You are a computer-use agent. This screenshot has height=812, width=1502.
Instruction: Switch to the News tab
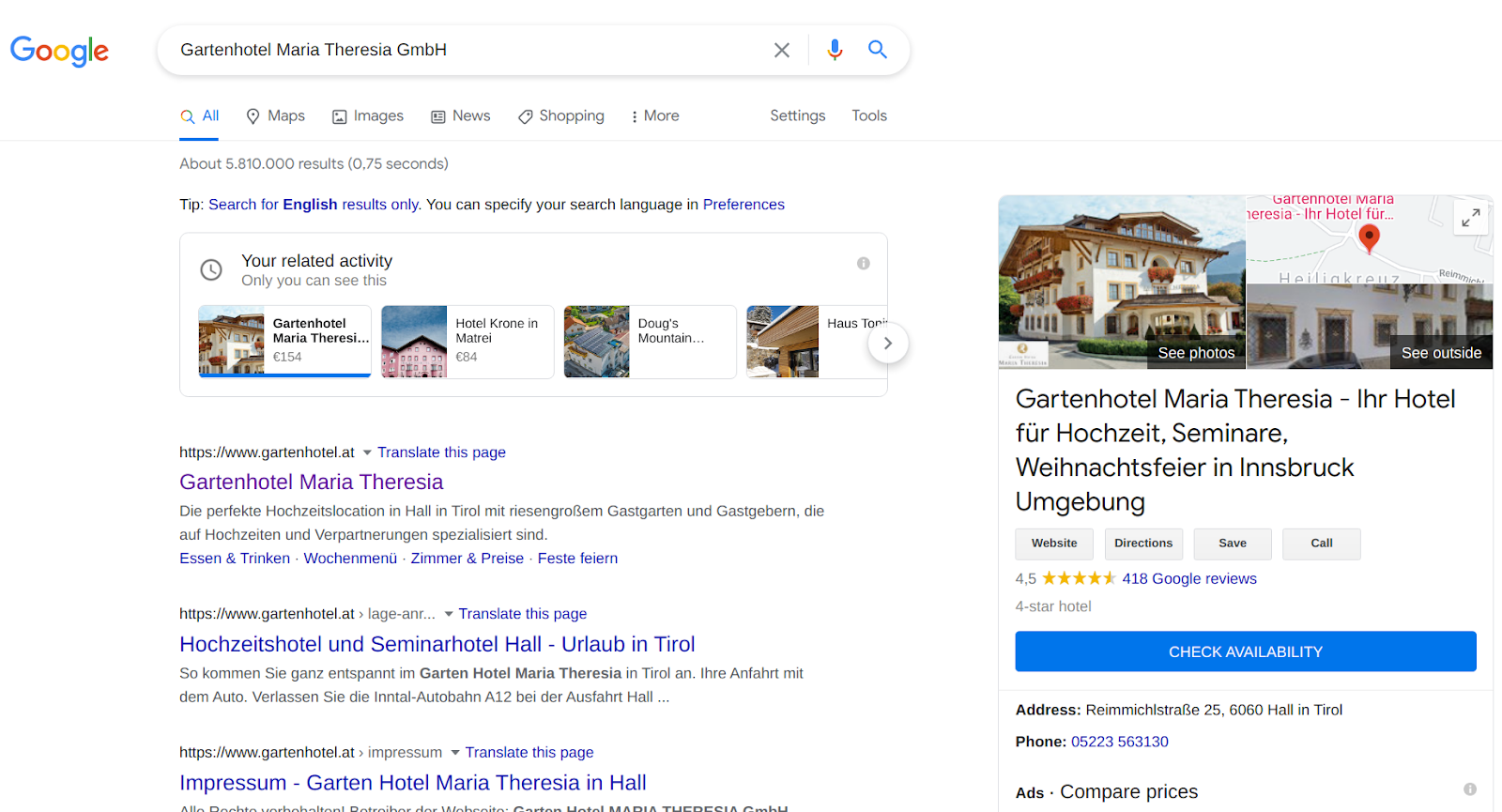460,116
